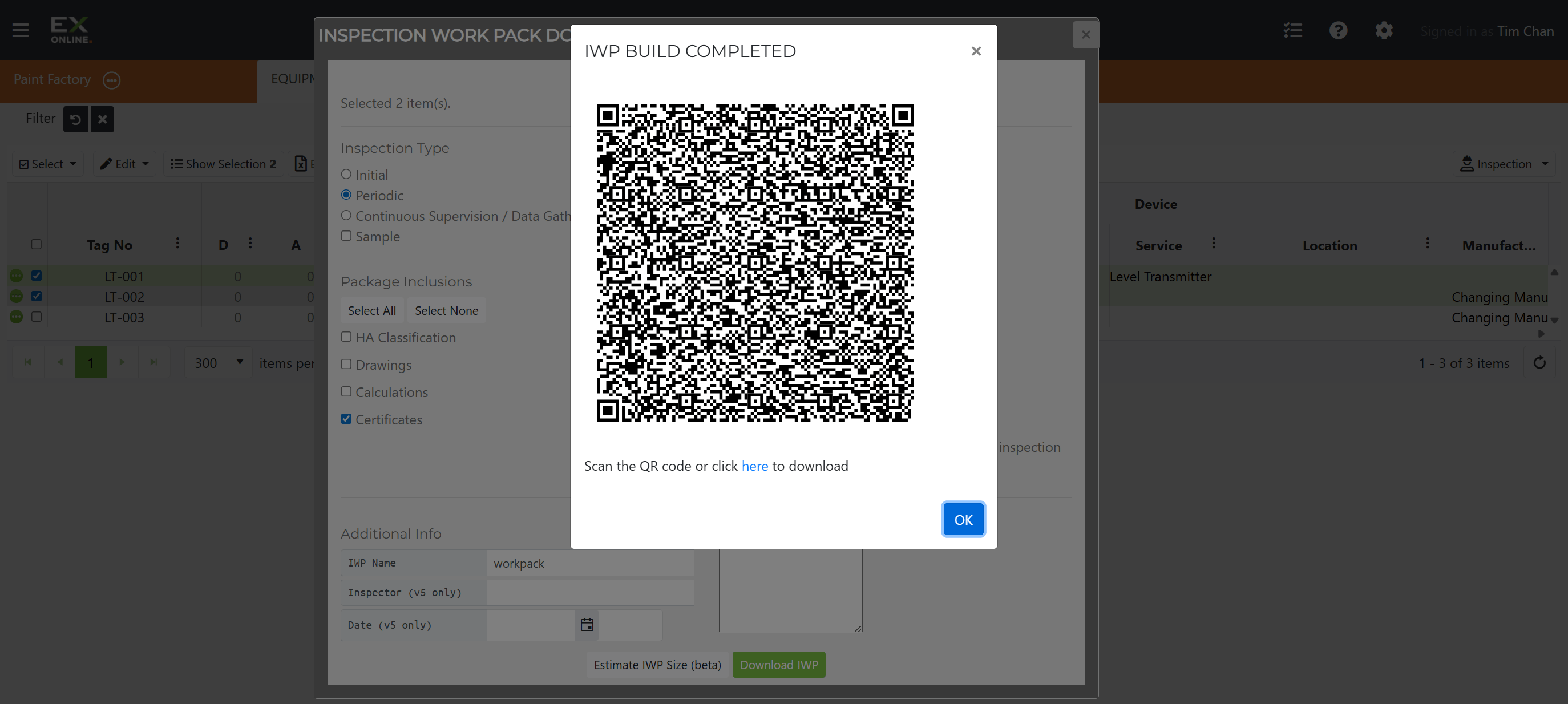Click Select All package inclusions
The image size is (1568, 704).
point(372,310)
